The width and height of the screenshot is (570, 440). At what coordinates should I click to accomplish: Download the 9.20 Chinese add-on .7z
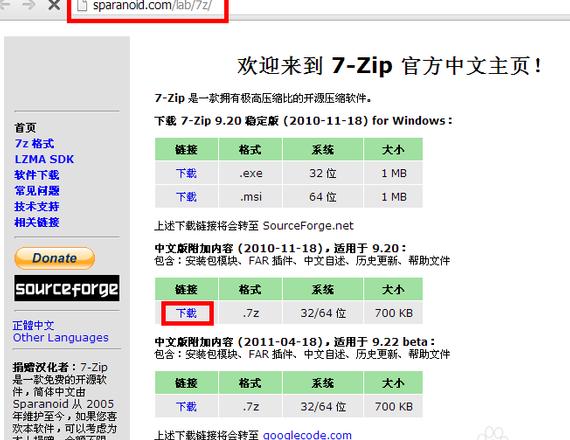click(x=186, y=313)
